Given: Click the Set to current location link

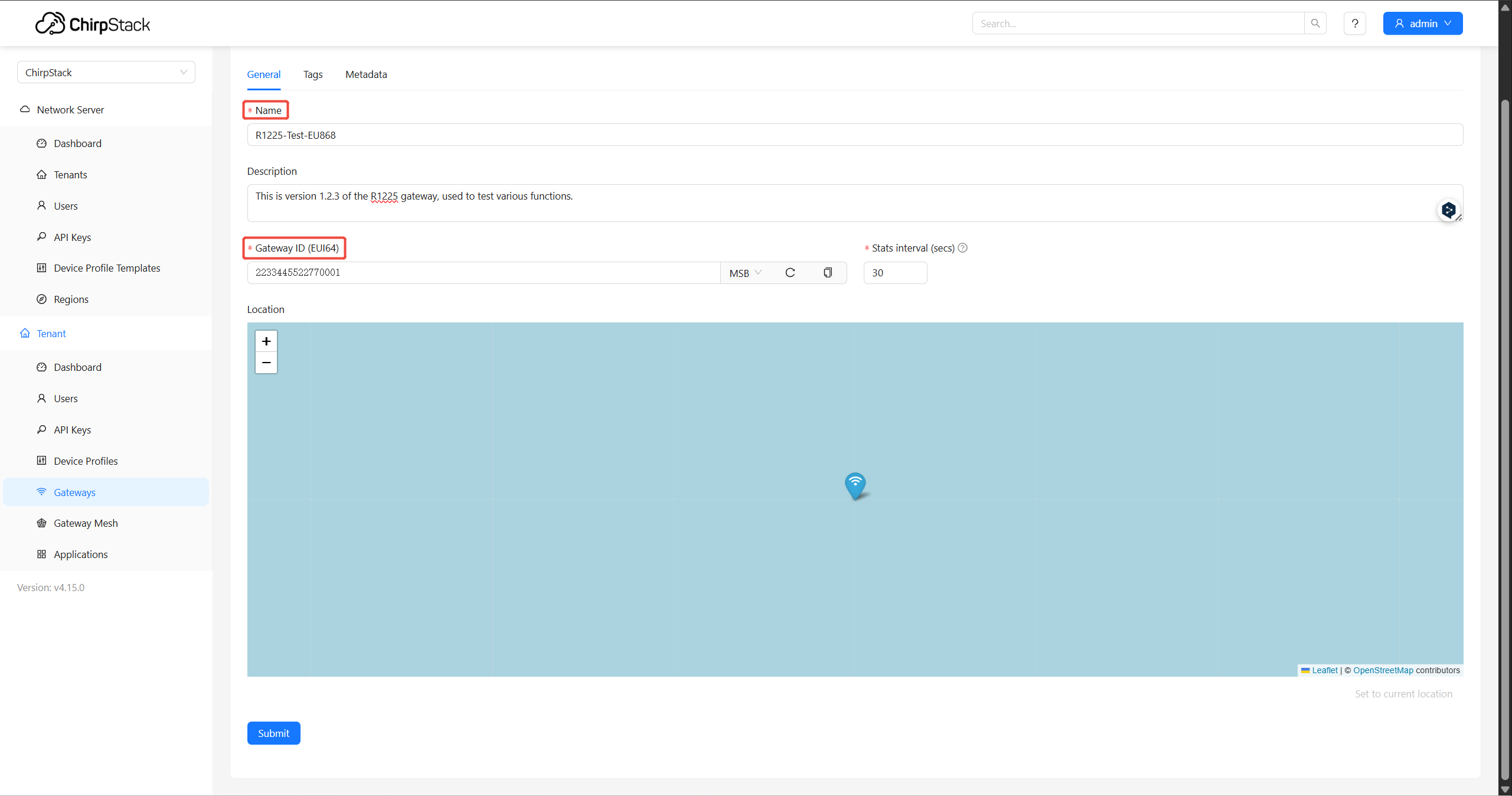Looking at the screenshot, I should (1403, 694).
